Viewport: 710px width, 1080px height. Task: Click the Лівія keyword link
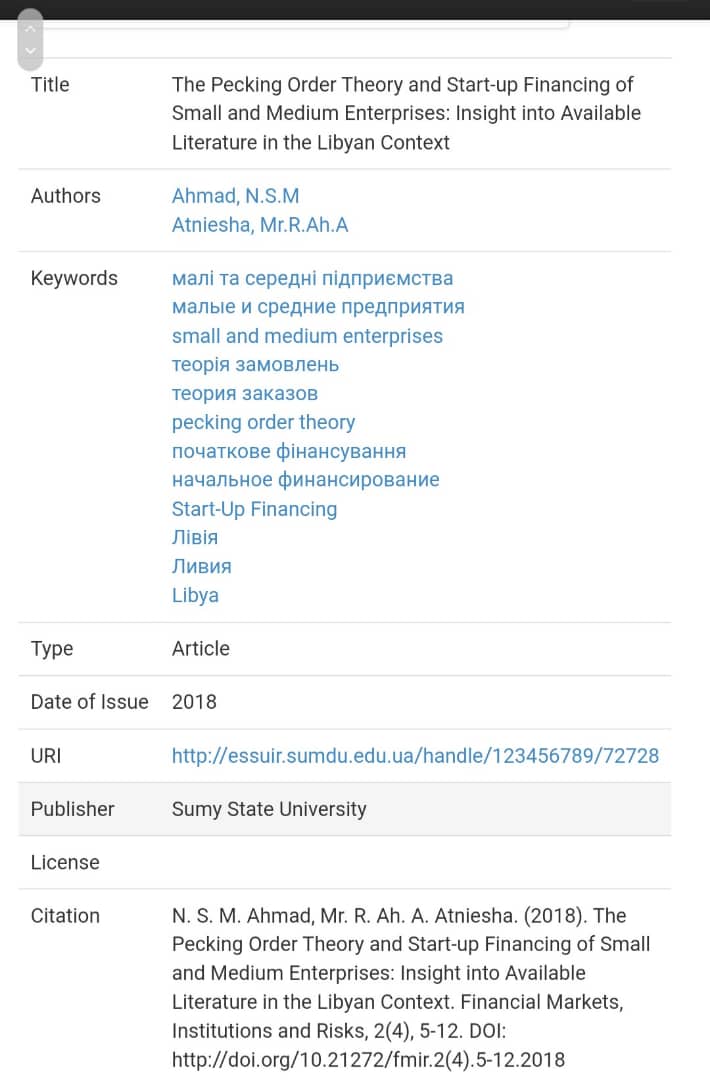pos(195,537)
